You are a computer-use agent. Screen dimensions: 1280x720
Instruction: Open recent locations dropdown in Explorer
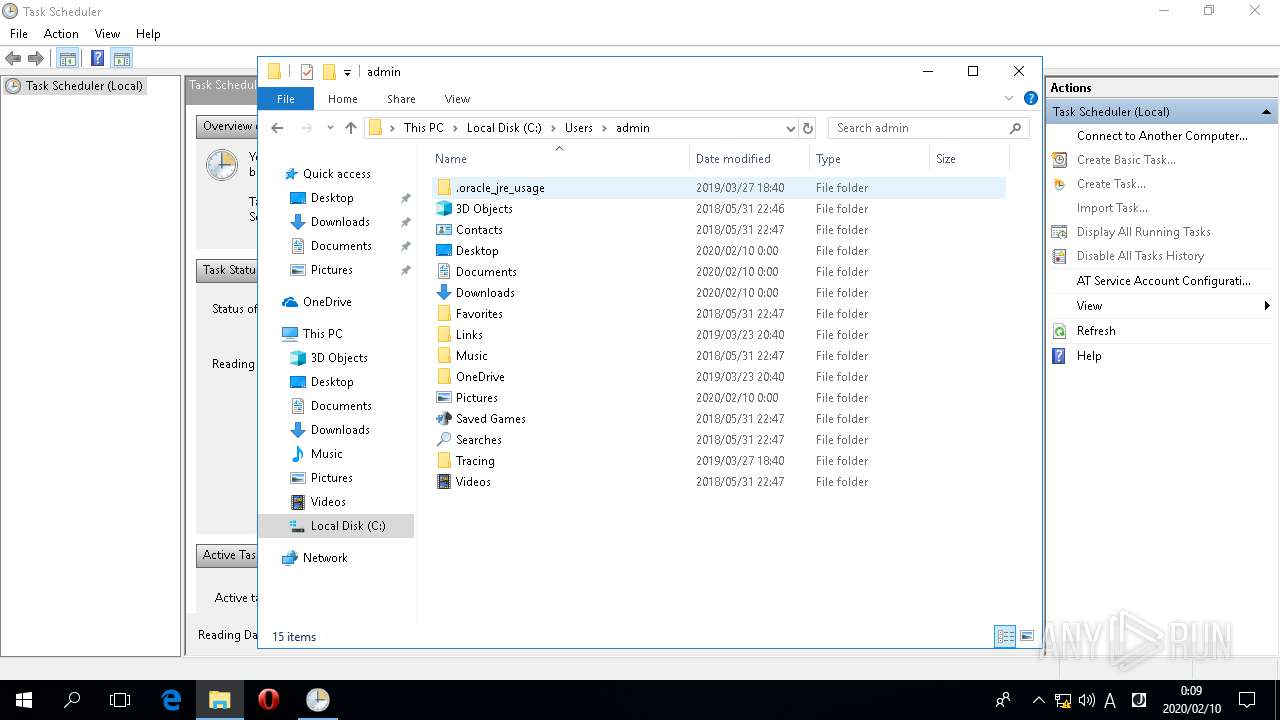pos(330,128)
